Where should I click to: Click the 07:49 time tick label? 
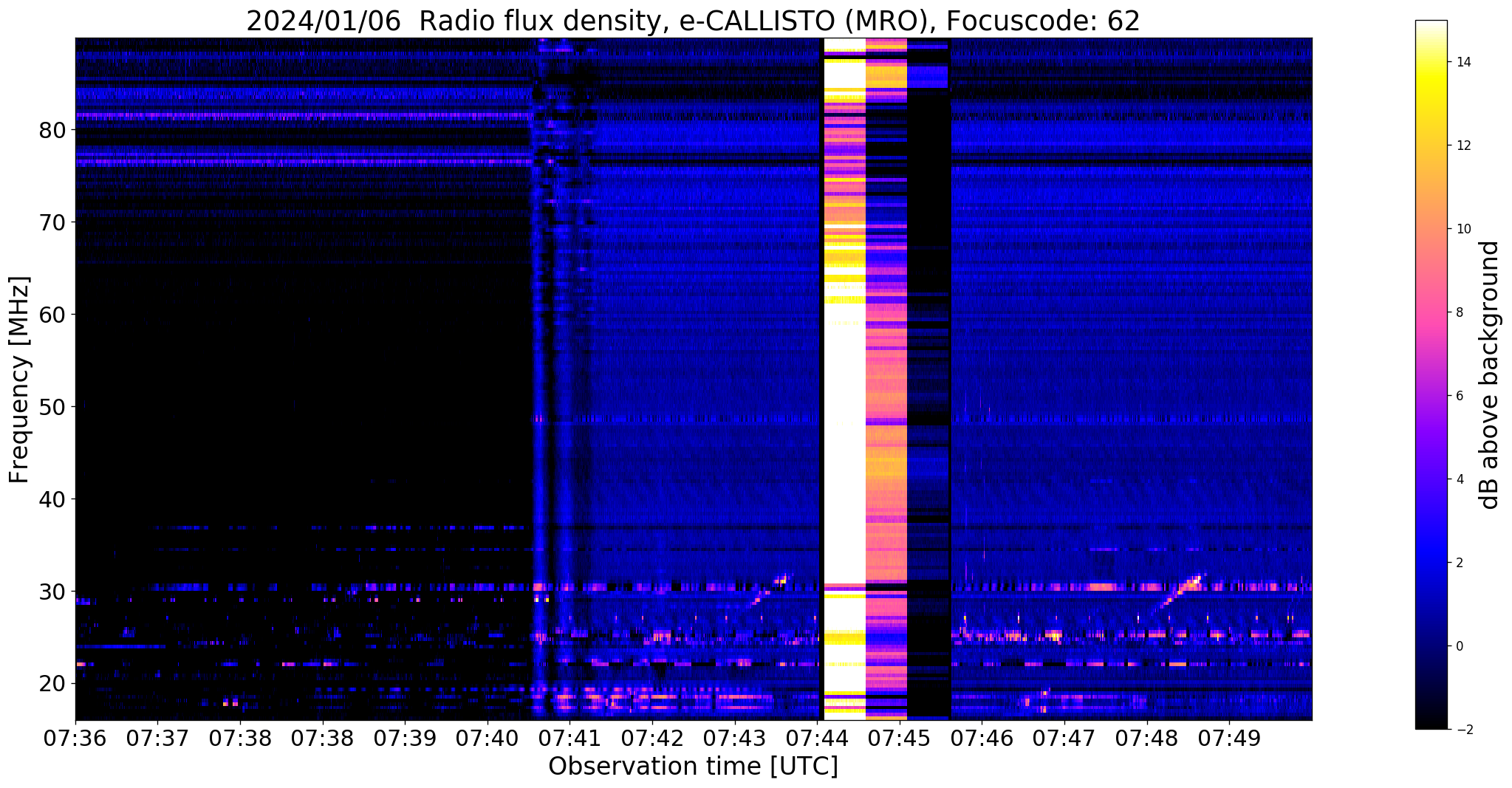click(x=1229, y=738)
